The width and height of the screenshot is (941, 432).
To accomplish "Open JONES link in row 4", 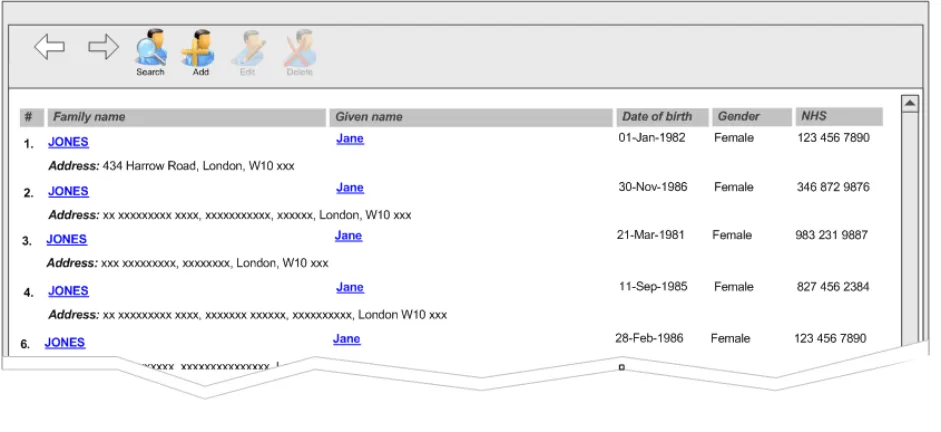I will 68,291.
